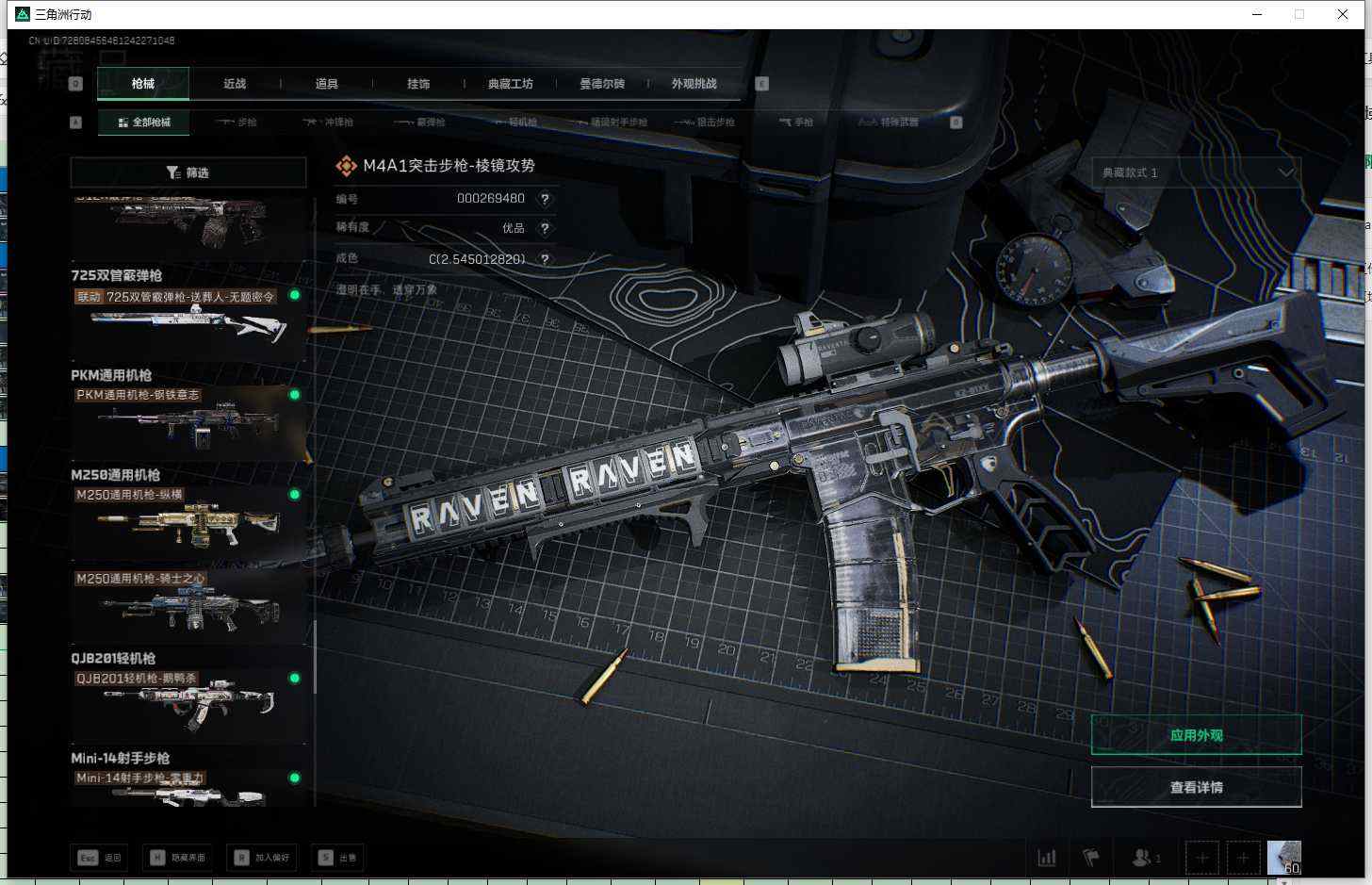This screenshot has width=1372, height=885.
Task: Click the QJB201轻机枪 group heading
Action: click(113, 658)
